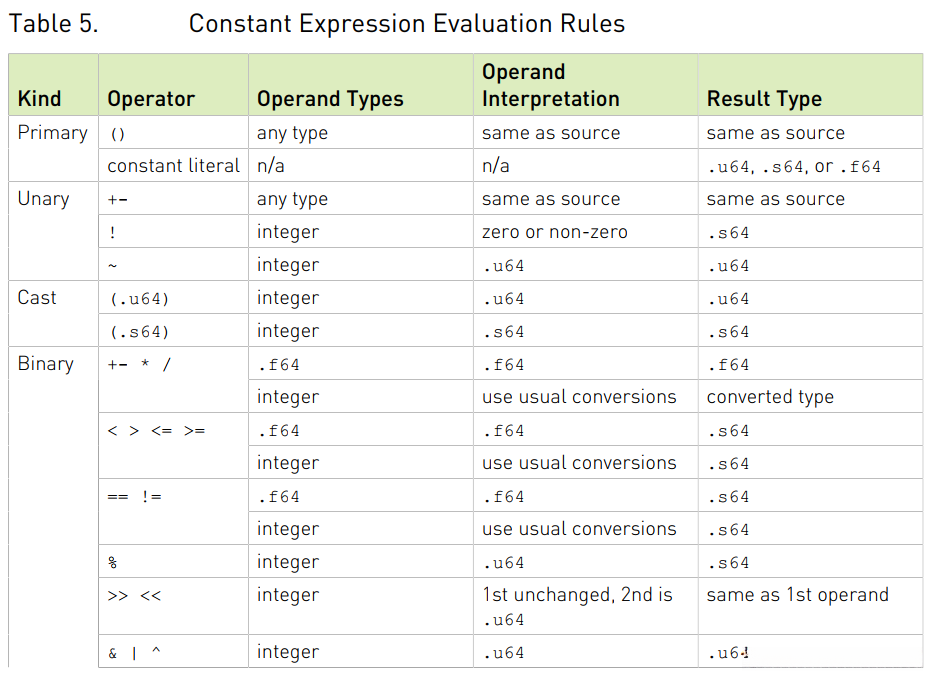Select the "Operand Interpretation" column header

[550, 86]
